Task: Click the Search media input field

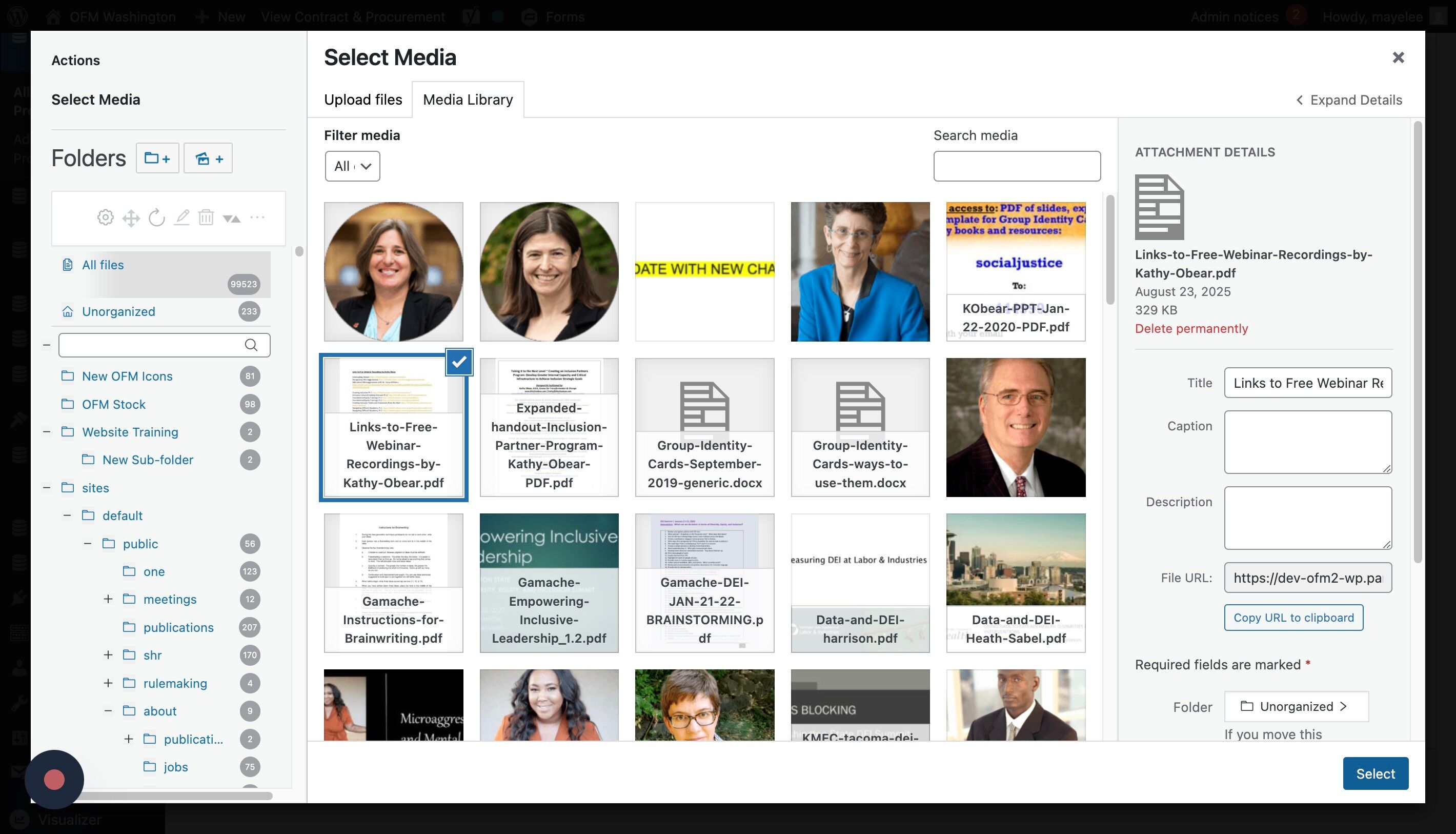Action: [x=1016, y=166]
